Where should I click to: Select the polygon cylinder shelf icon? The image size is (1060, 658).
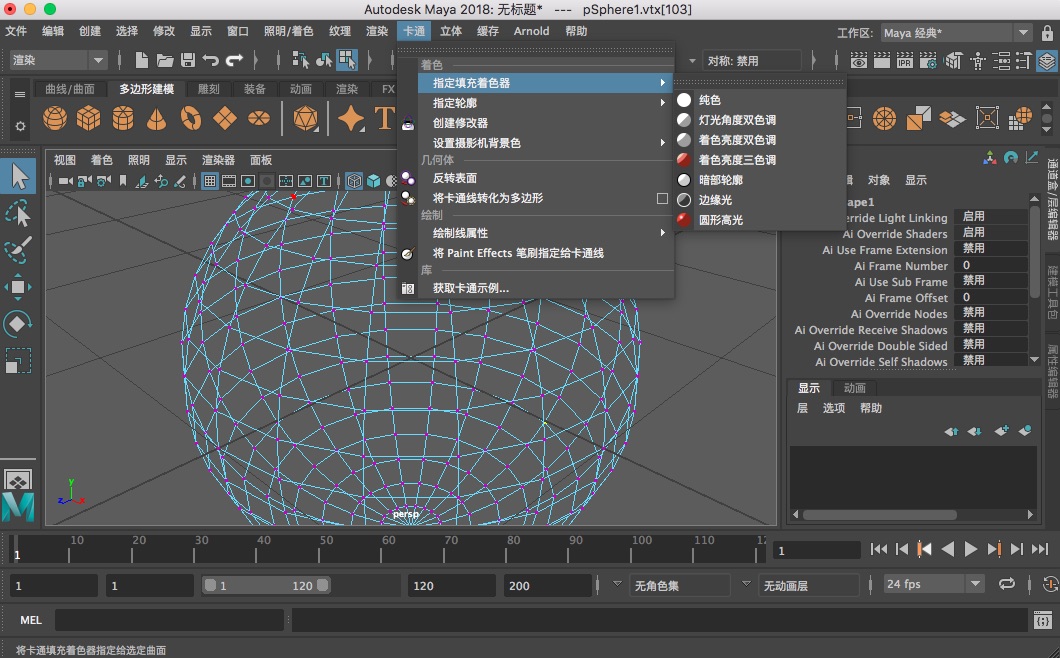pos(122,118)
